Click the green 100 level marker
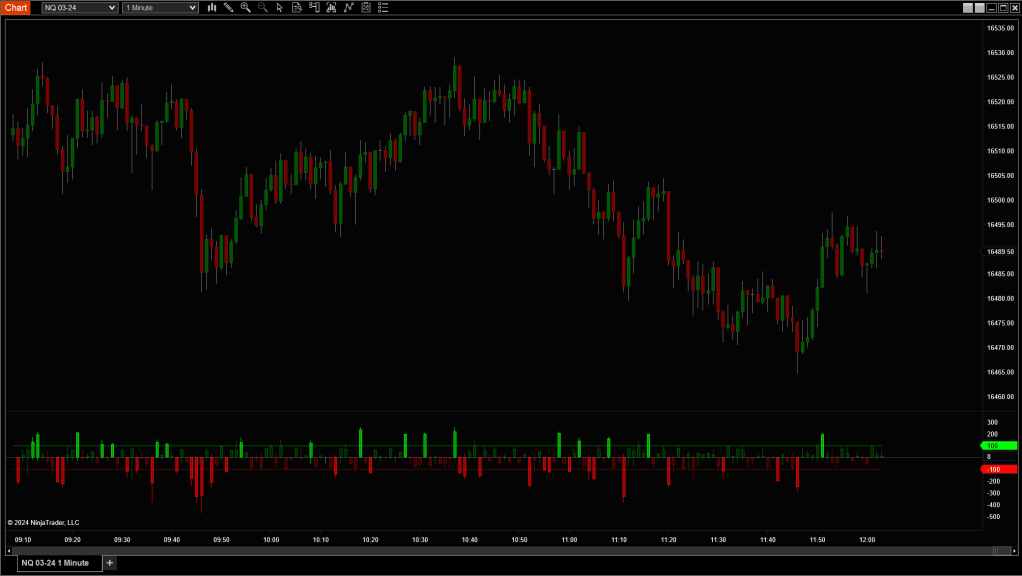This screenshot has width=1022, height=576. pyautogui.click(x=998, y=445)
